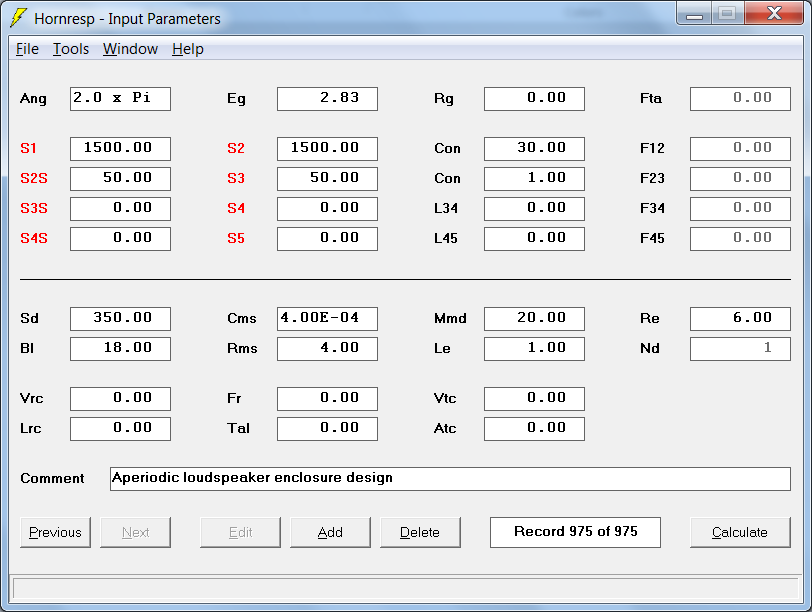This screenshot has height=612, width=812.
Task: Select the S3S field
Action: [120, 209]
